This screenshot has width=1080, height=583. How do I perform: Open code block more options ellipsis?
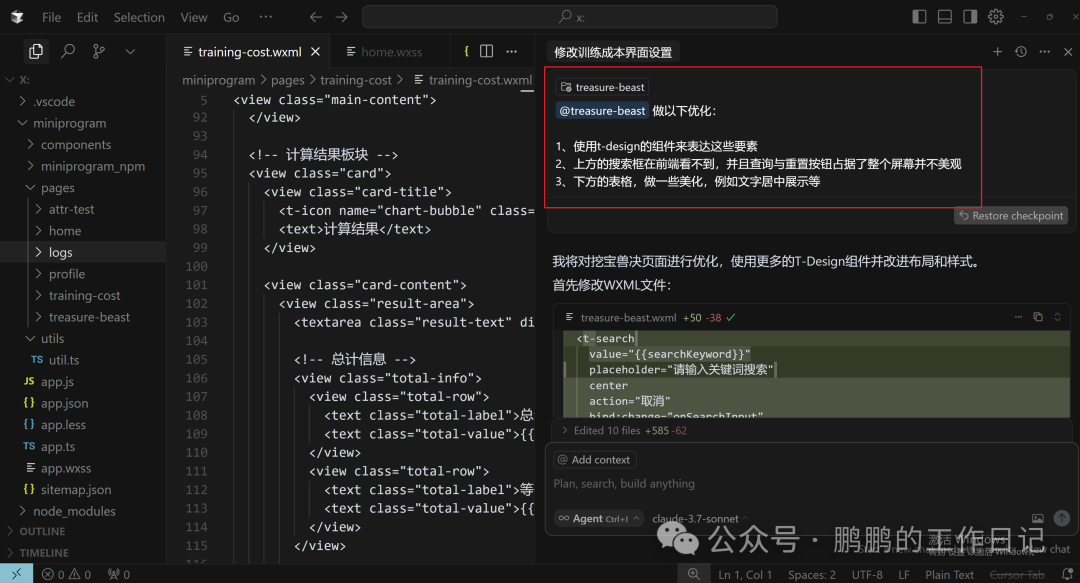pos(1018,317)
